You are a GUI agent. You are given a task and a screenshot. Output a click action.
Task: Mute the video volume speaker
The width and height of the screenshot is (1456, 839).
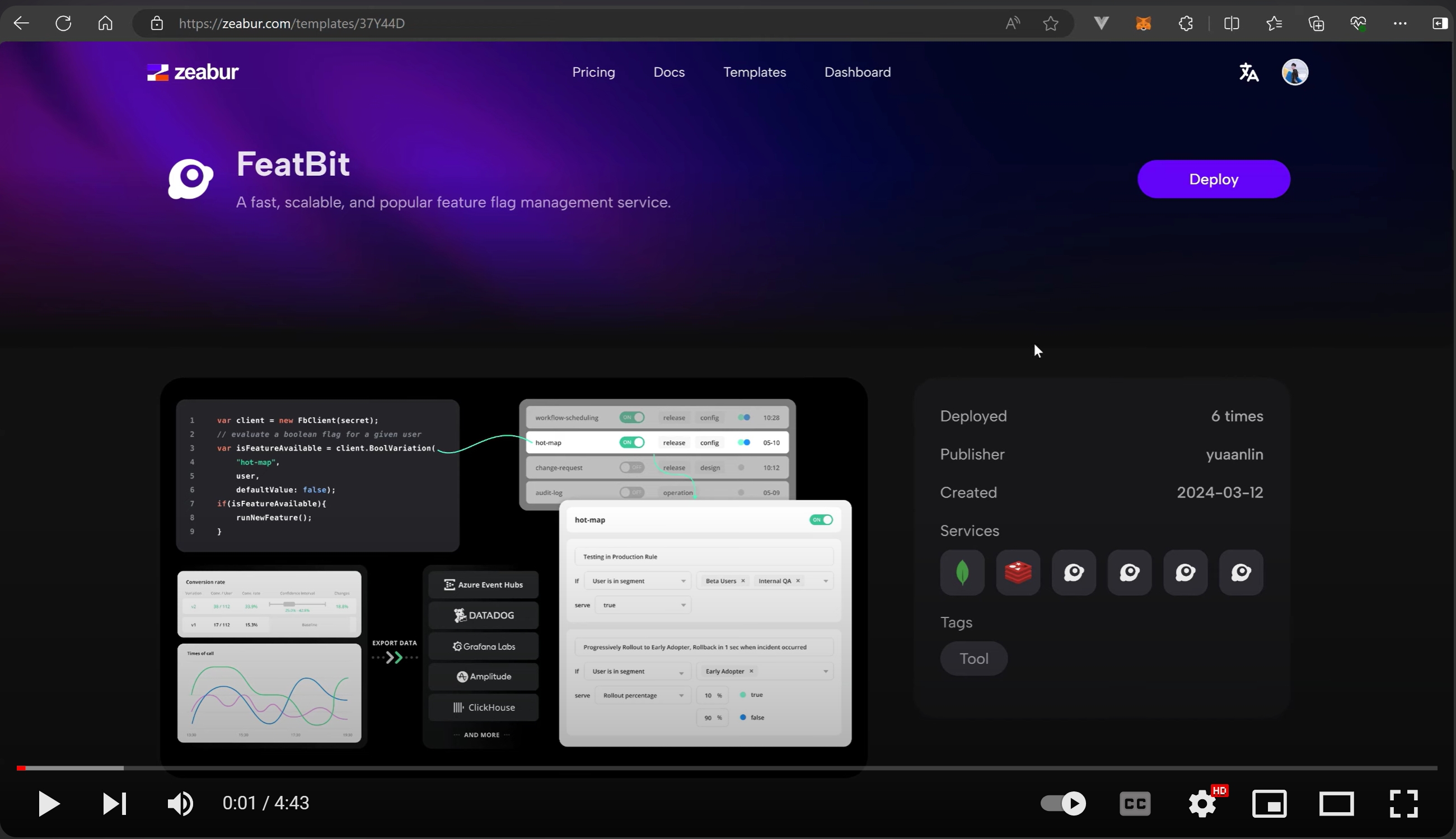pos(180,803)
